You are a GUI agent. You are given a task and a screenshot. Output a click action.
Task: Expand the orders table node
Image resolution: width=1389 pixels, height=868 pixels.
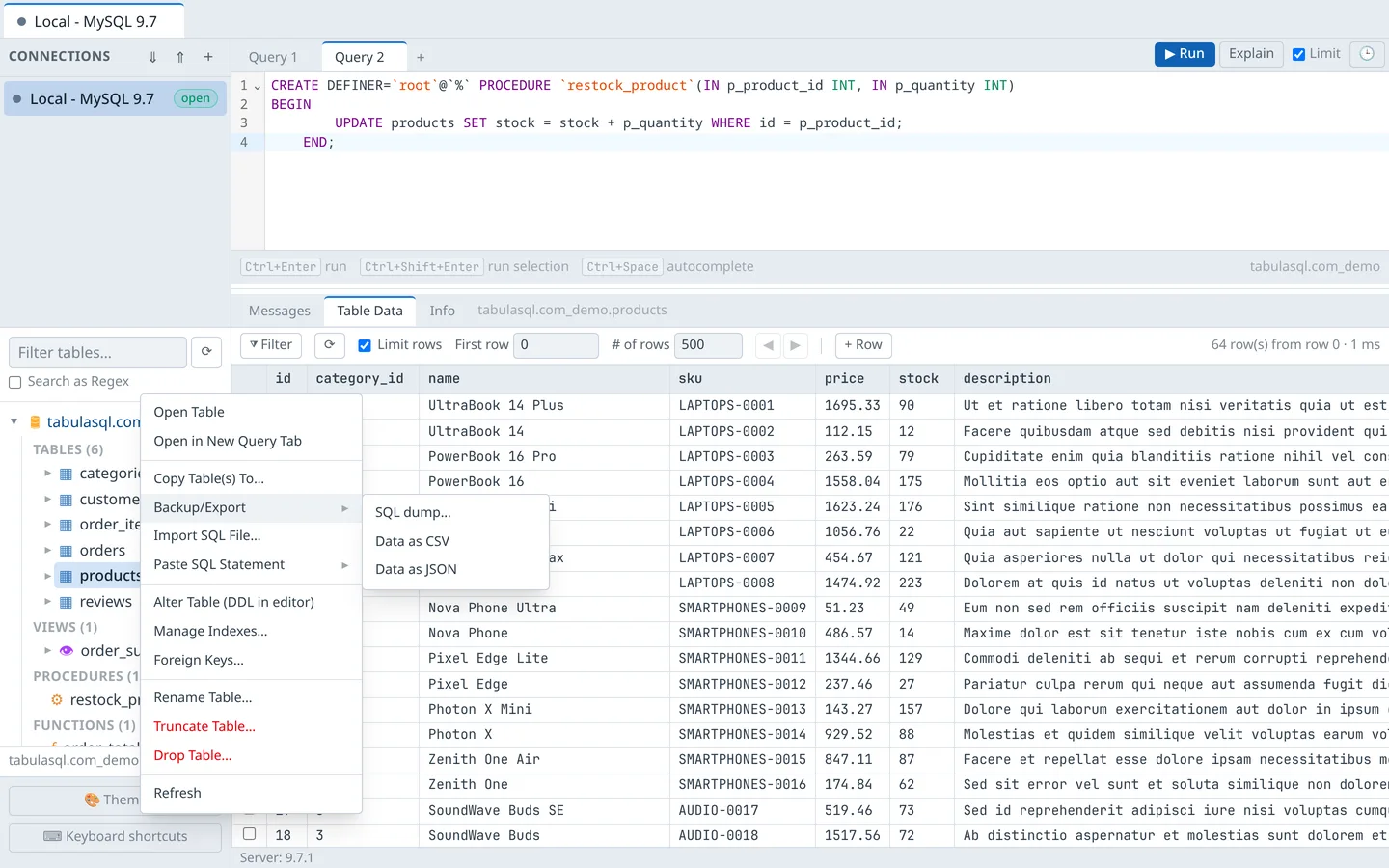[47, 551]
